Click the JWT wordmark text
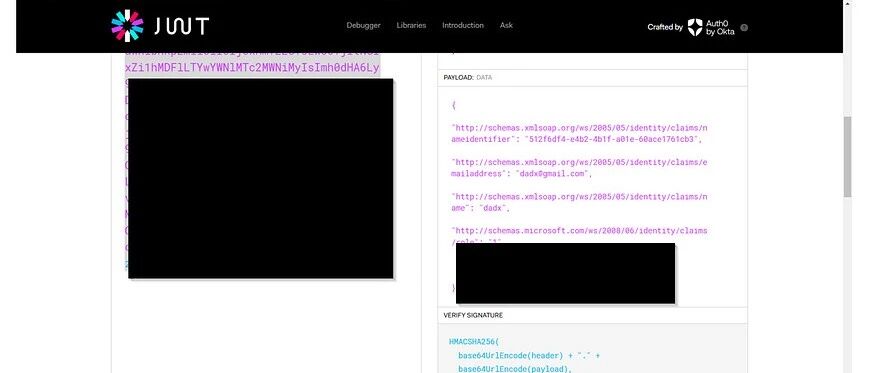 coord(181,26)
